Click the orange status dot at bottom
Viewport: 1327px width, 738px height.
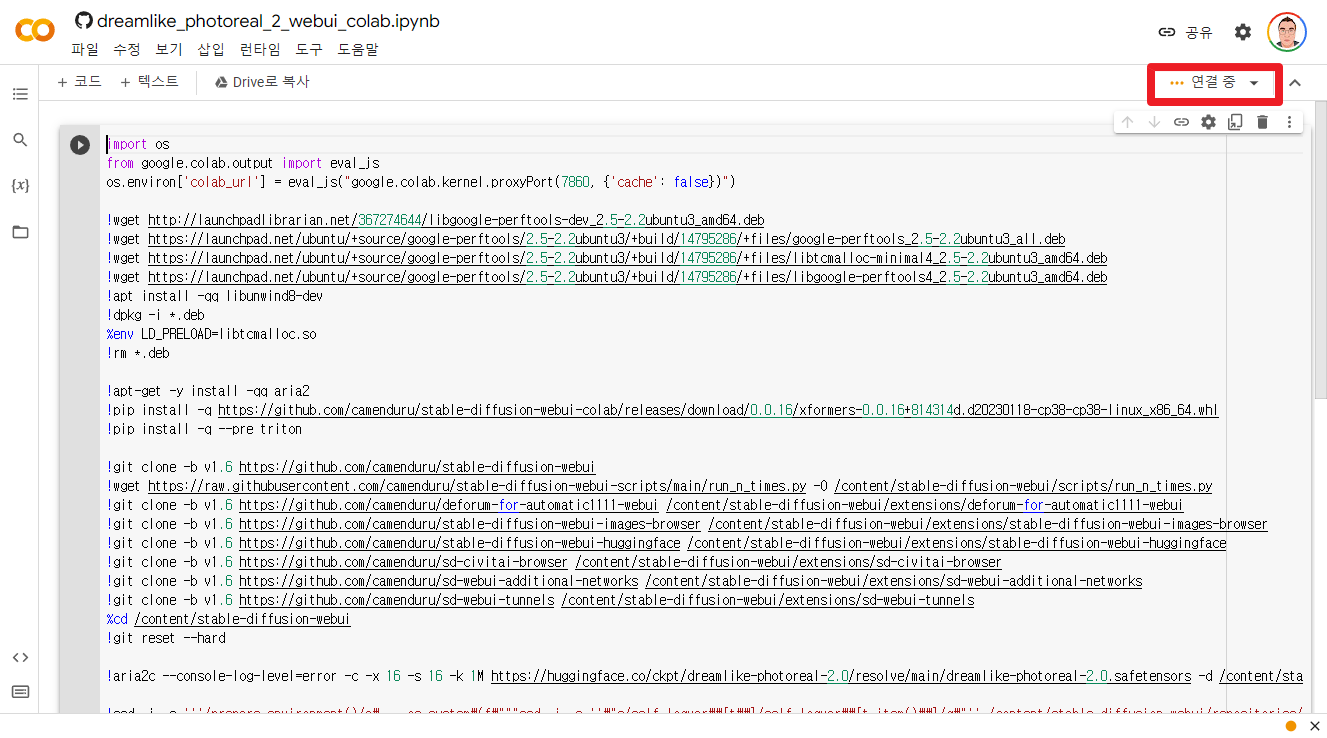(1291, 726)
